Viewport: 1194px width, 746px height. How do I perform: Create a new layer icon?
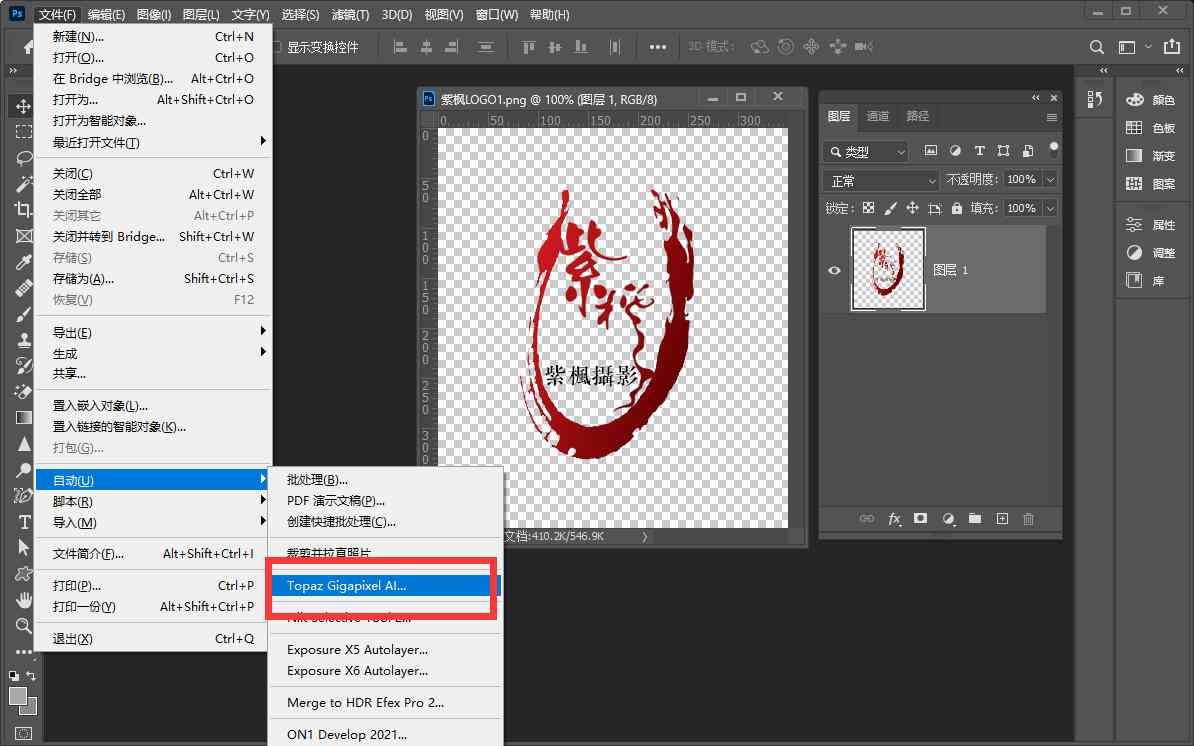[1002, 518]
